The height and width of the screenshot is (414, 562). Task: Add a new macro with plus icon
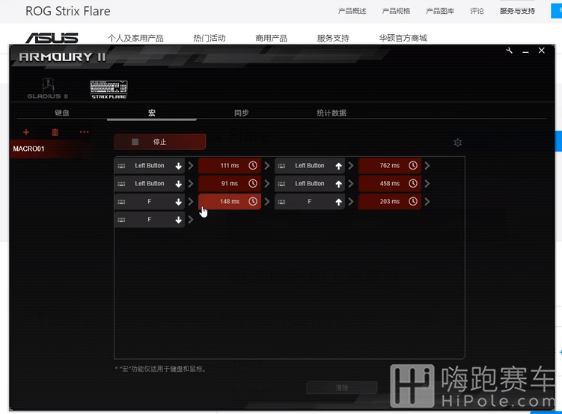[x=26, y=132]
